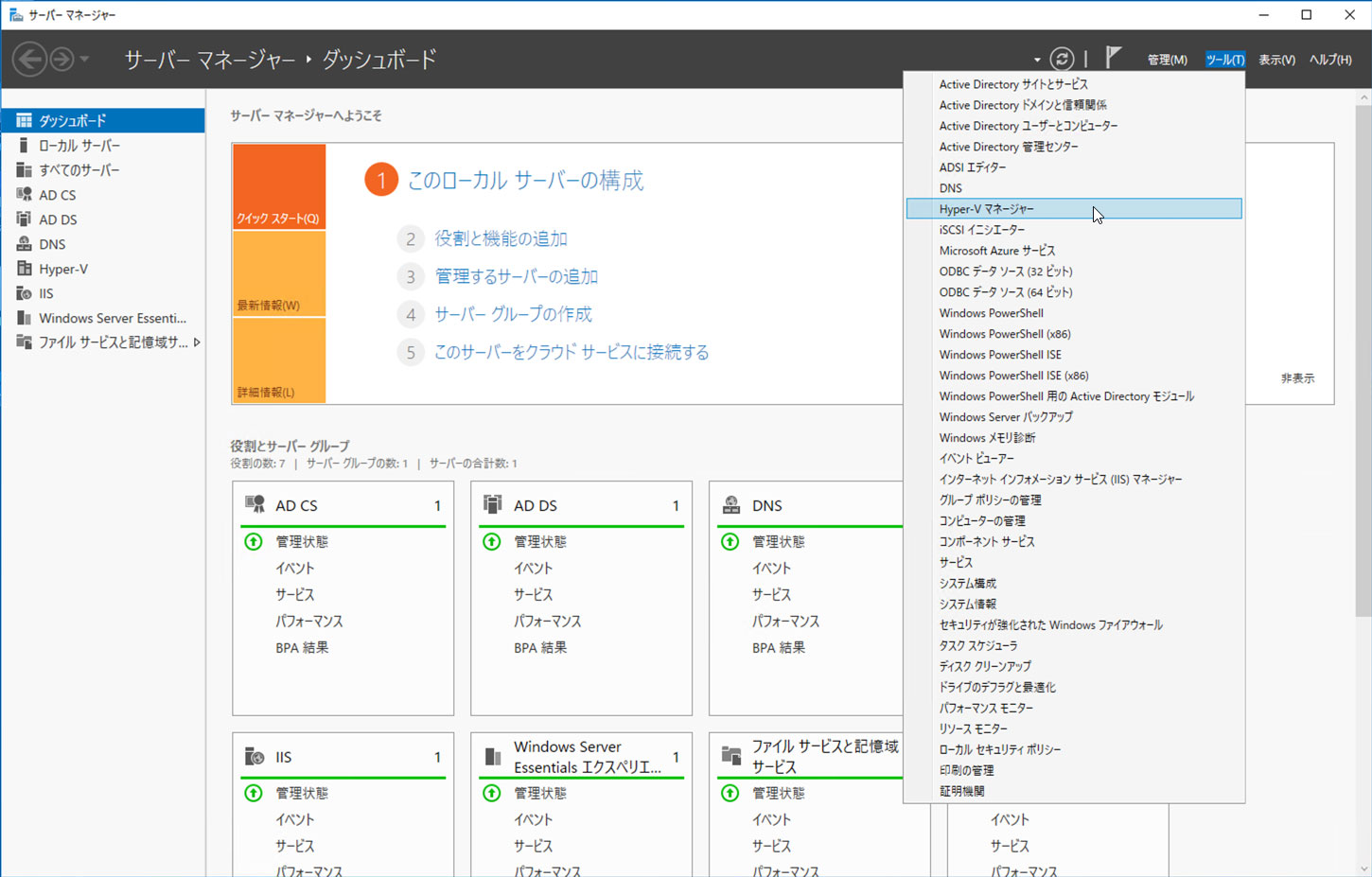1372x877 pixels.
Task: Select AD CS icon in sidebar
Action: pyautogui.click(x=24, y=194)
